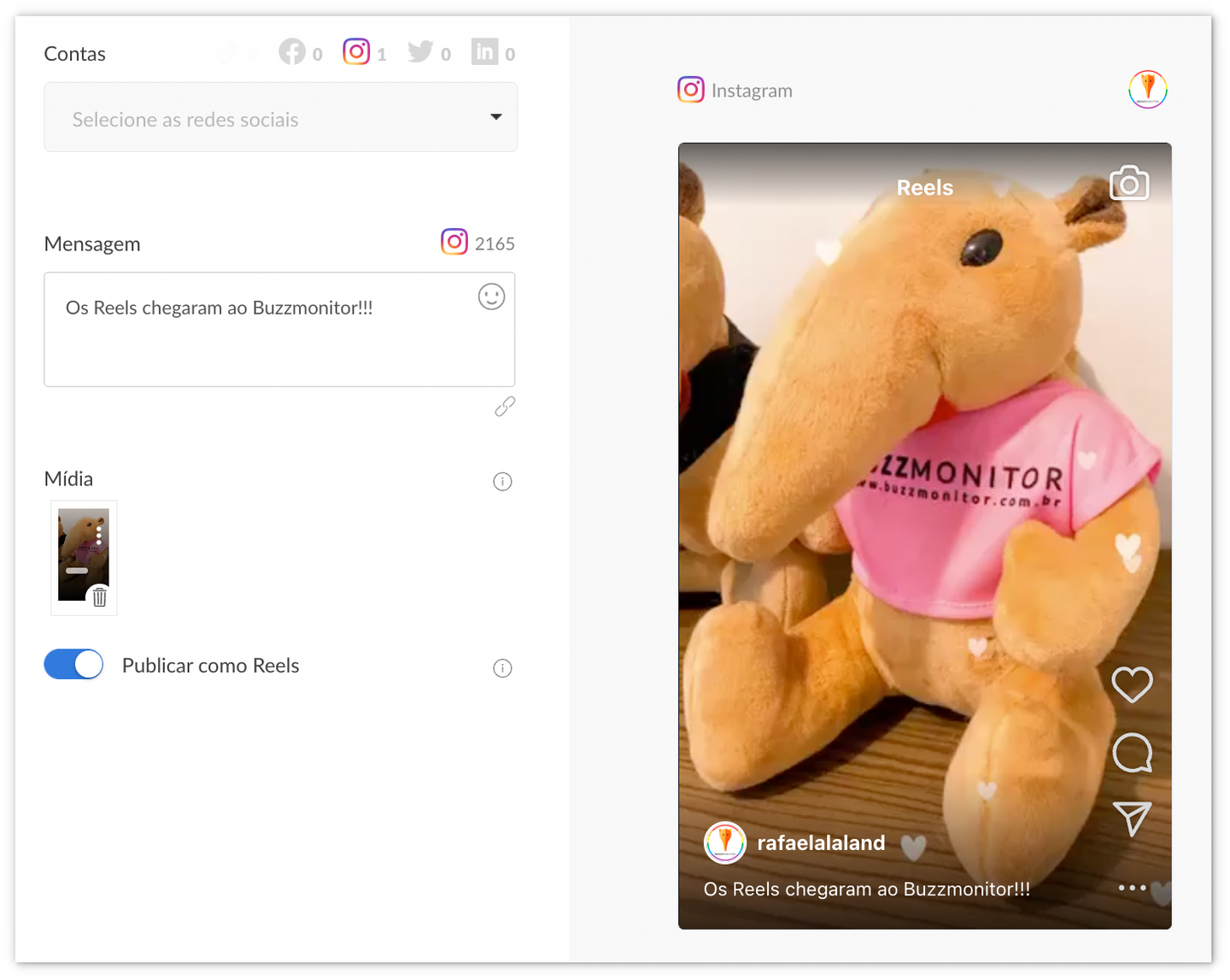1230x980 pixels.
Task: Click the LinkedIn account counter icon
Action: [484, 52]
